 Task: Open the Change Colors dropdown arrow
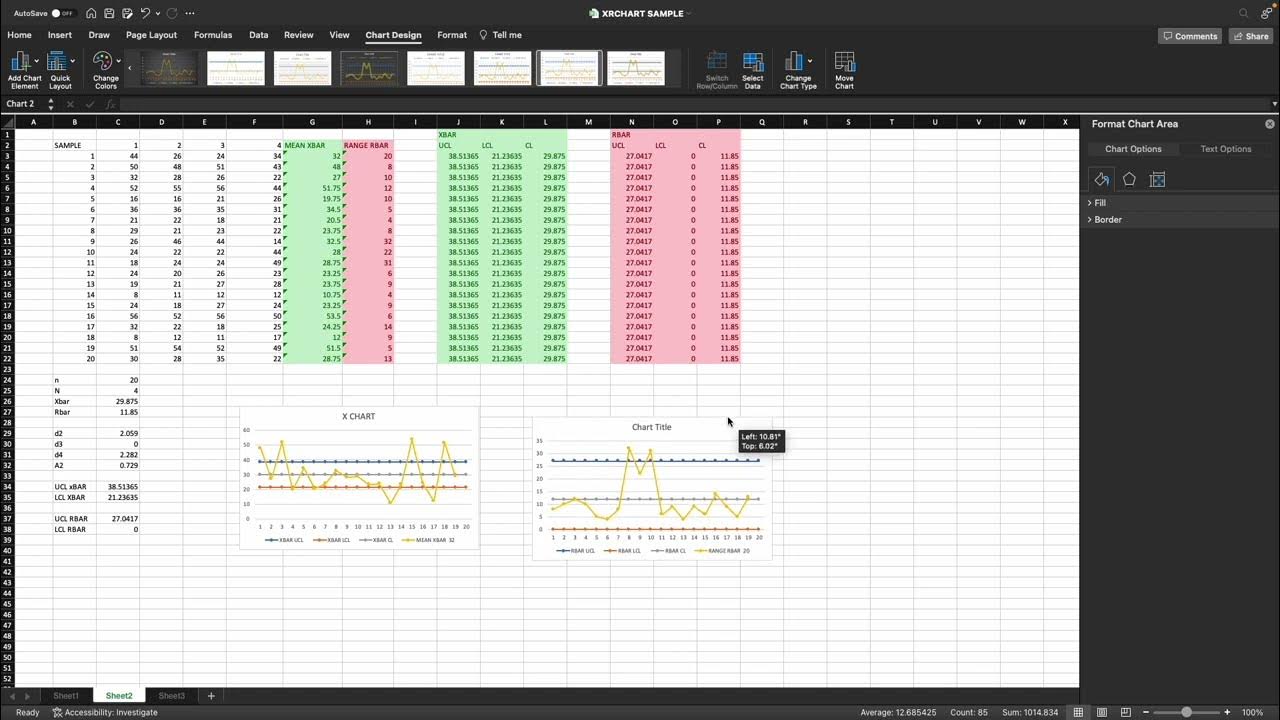tap(118, 61)
